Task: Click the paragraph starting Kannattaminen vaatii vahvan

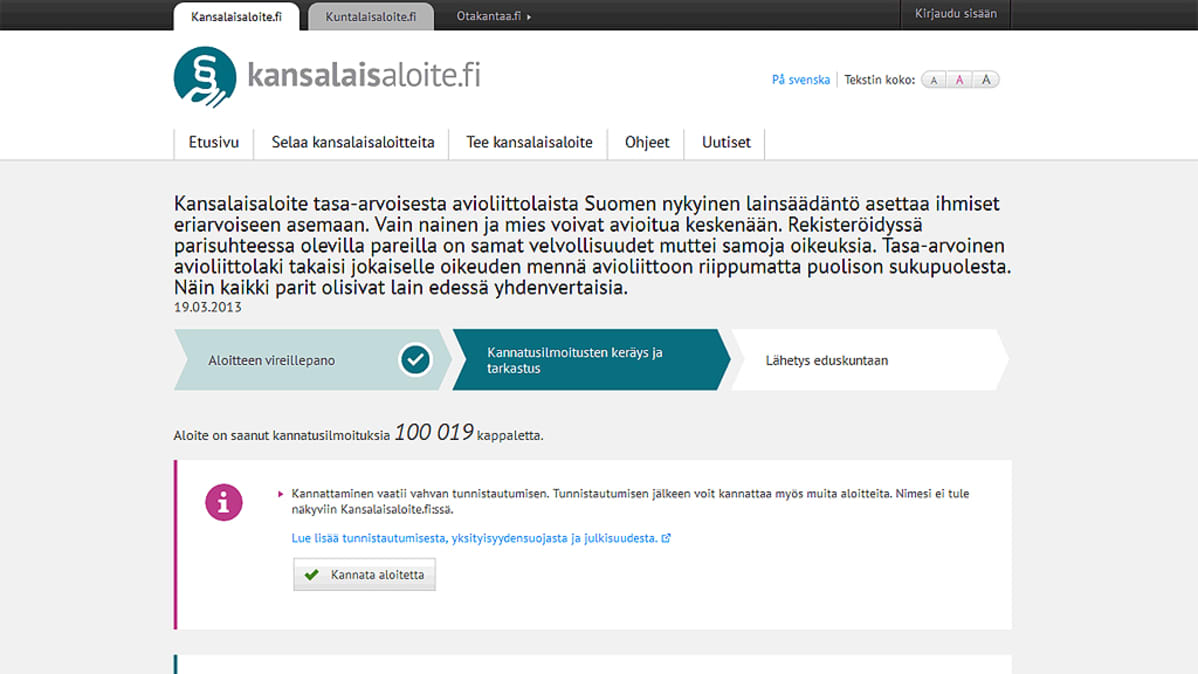Action: point(630,501)
